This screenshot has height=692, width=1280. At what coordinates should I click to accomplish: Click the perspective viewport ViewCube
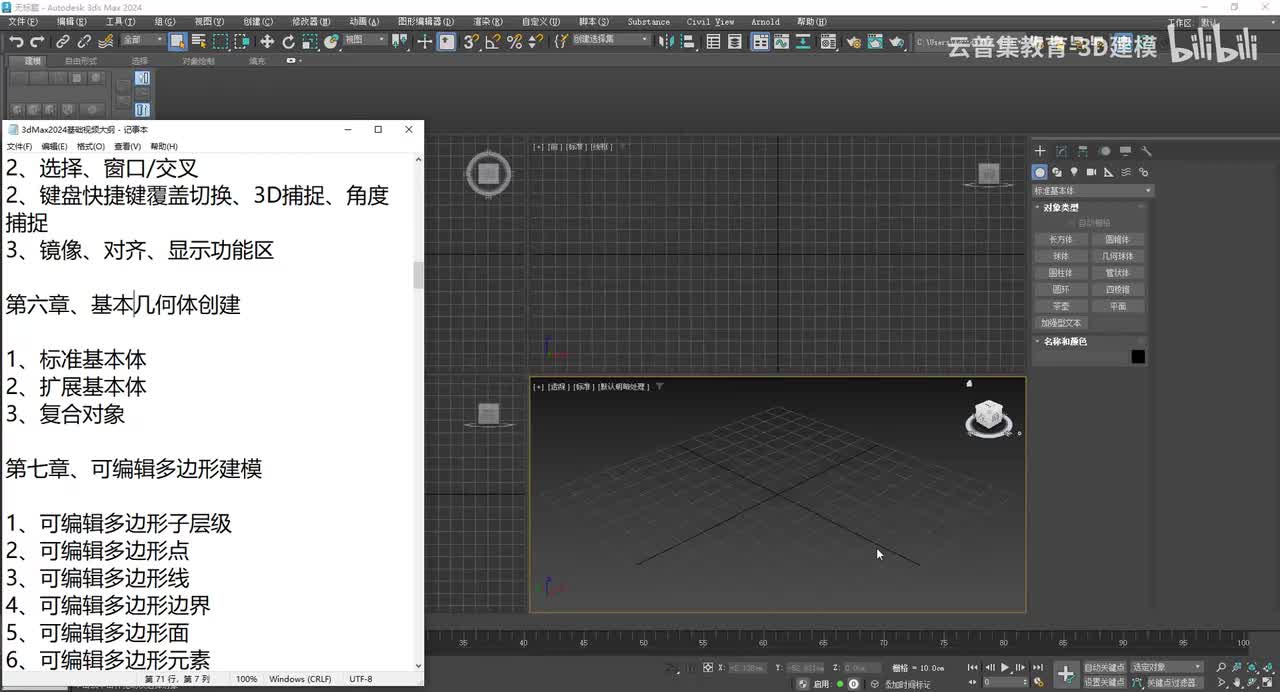[x=989, y=418]
